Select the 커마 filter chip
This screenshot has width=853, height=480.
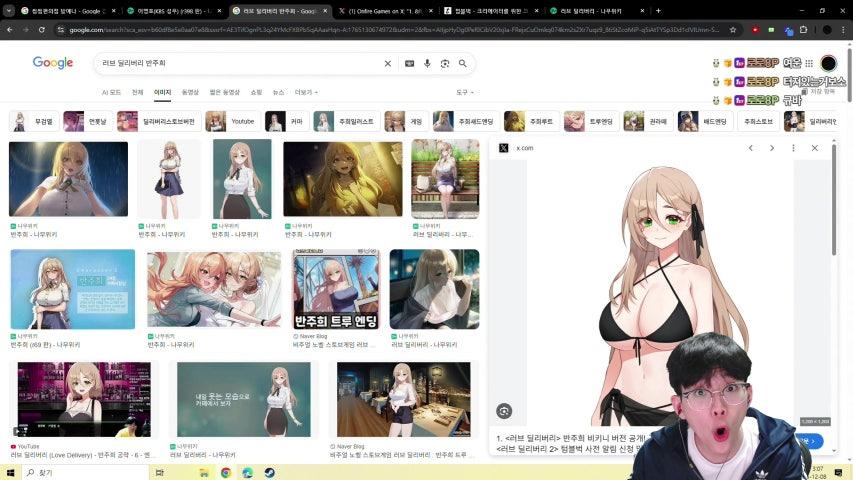coord(287,121)
